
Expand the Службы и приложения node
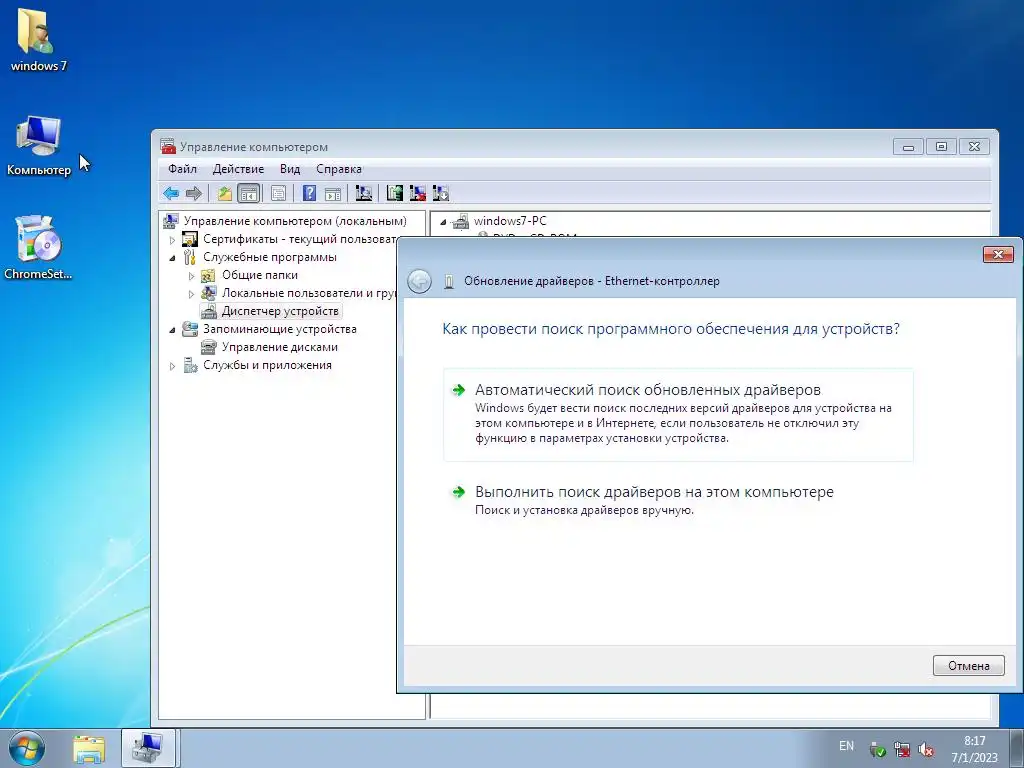pos(172,366)
